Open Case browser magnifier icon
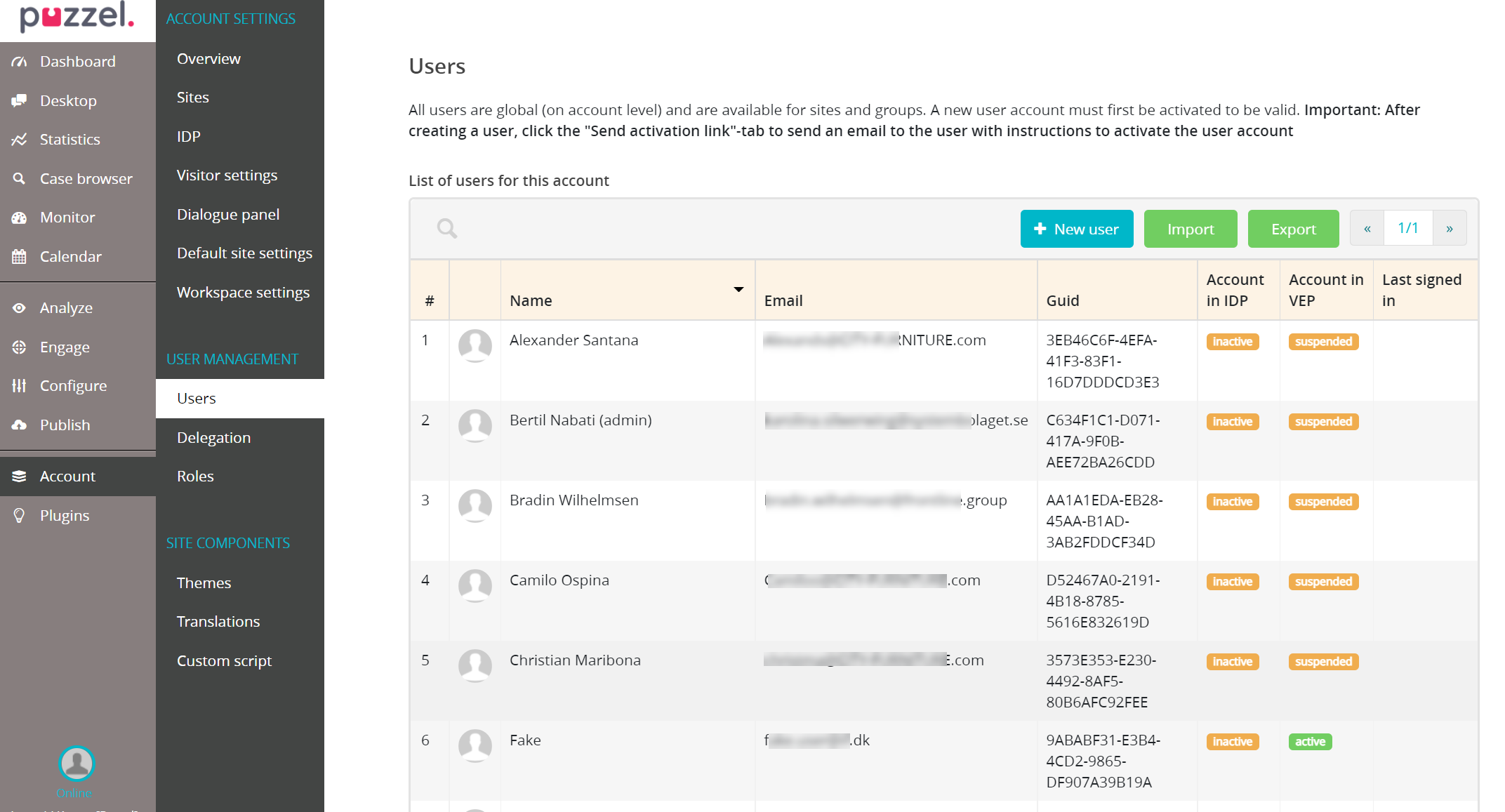This screenshot has height=812, width=1505. 19,179
